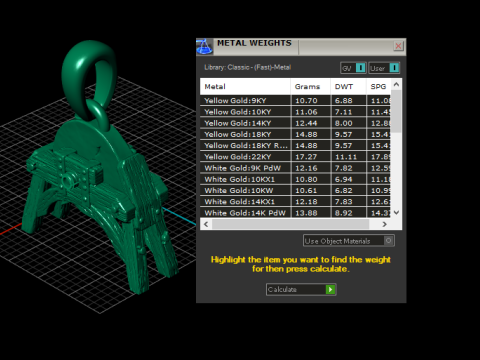
Task: Click the horizontal scroll left arrow
Action: click(x=206, y=224)
